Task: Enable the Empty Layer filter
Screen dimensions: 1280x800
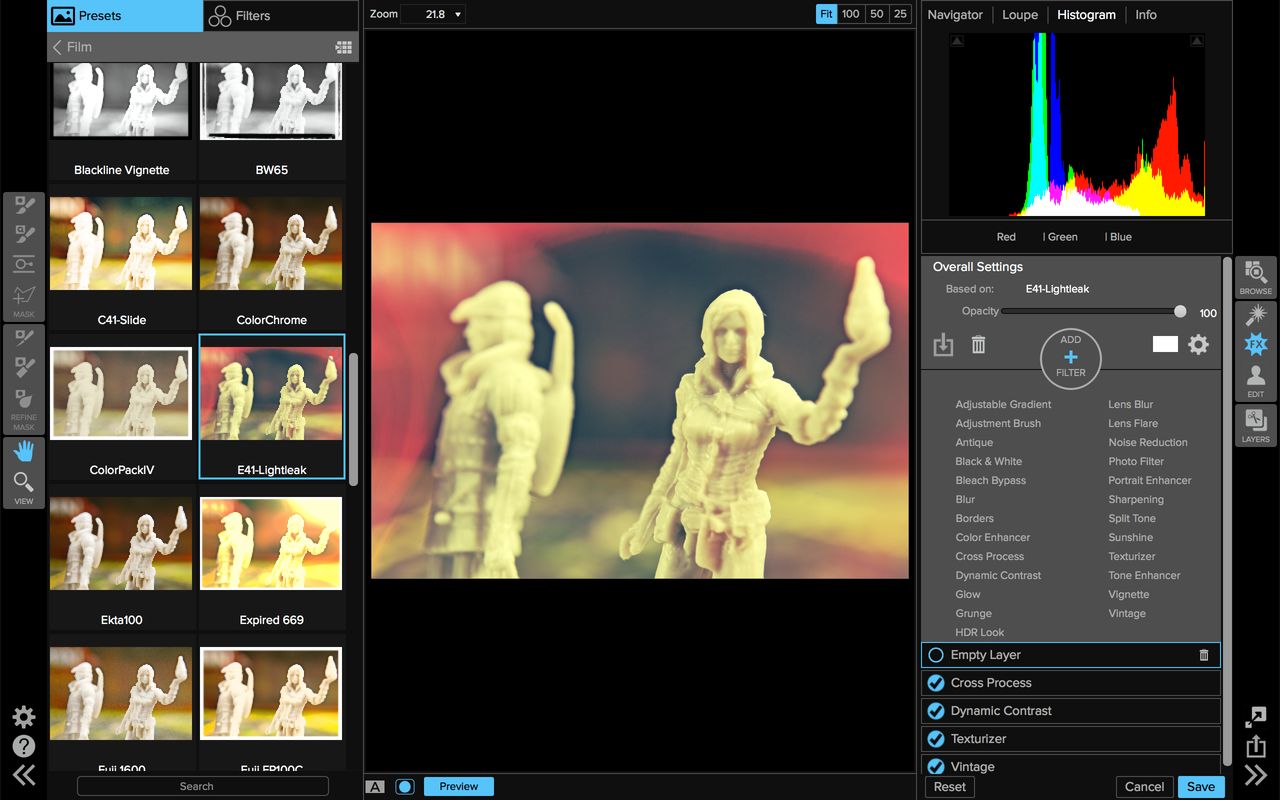Action: click(x=936, y=655)
